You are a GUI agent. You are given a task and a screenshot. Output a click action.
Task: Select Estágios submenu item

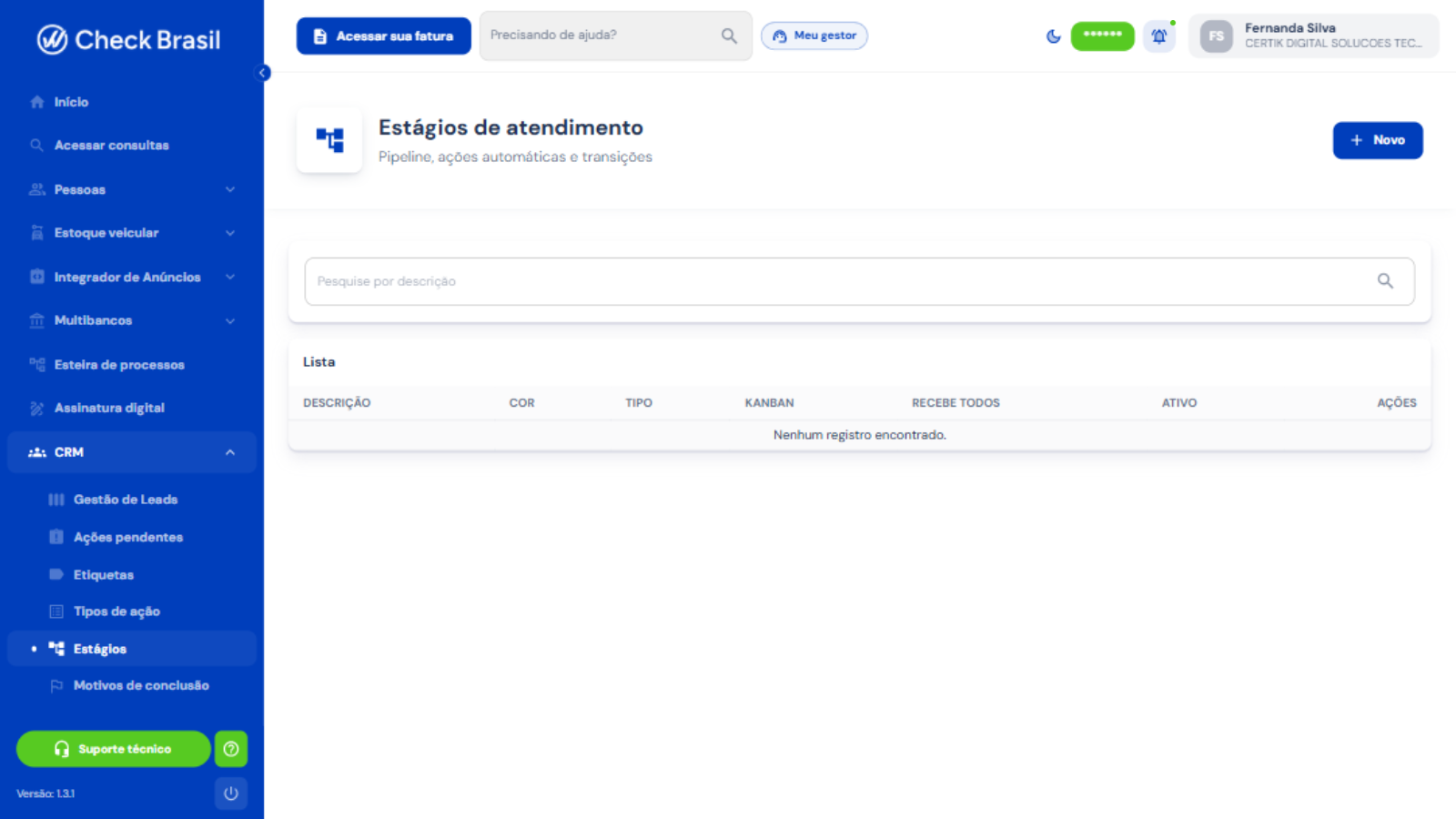tap(132, 649)
